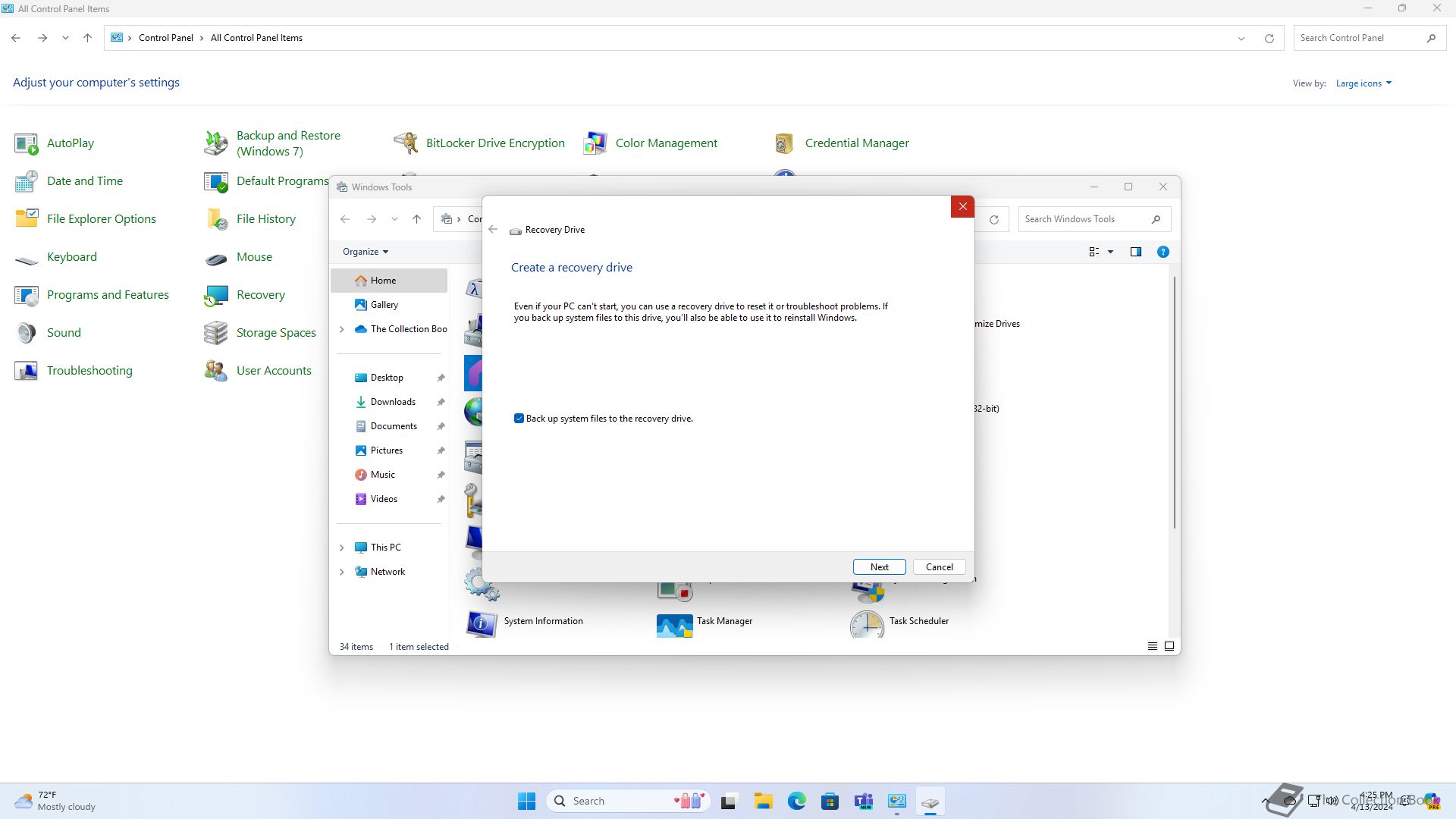Open Microsoft Store from taskbar

(830, 801)
